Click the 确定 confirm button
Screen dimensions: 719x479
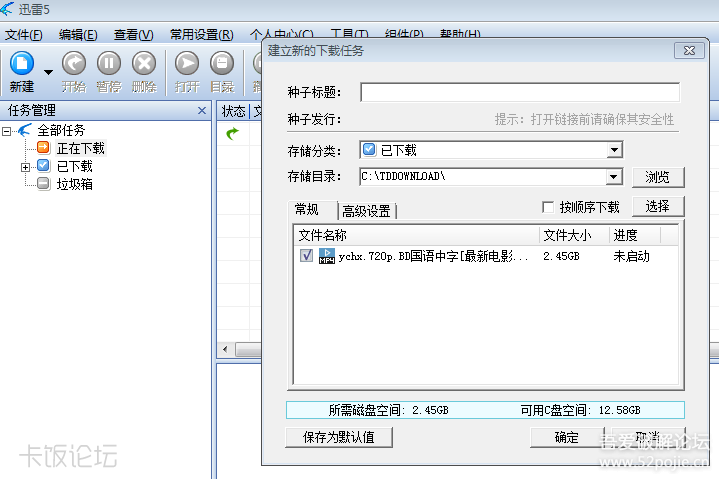pos(566,437)
